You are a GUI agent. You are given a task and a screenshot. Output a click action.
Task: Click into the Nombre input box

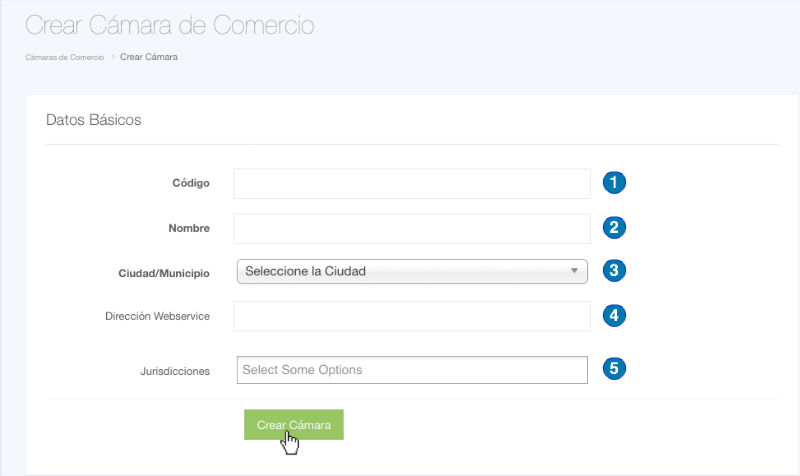click(x=412, y=229)
